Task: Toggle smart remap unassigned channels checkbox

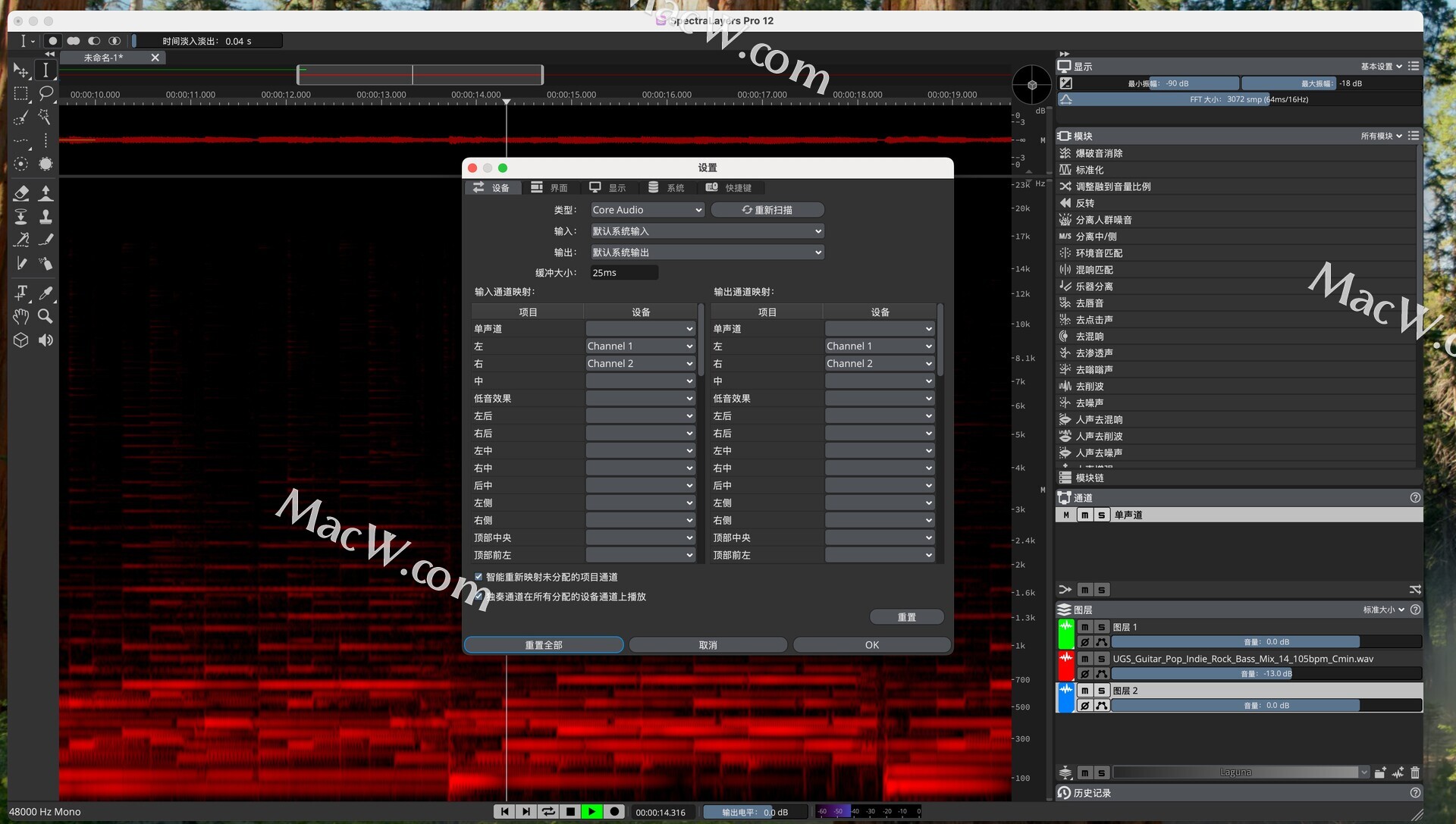Action: point(479,577)
